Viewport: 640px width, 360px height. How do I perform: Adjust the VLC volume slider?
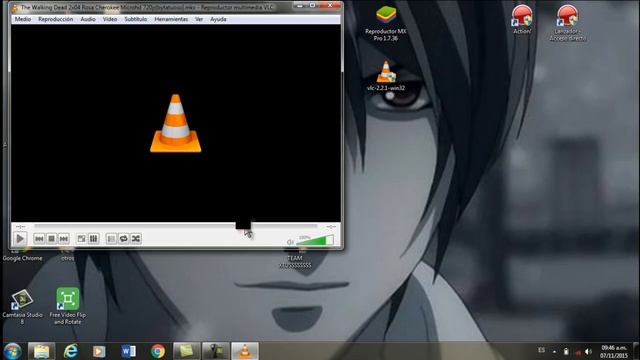click(315, 240)
